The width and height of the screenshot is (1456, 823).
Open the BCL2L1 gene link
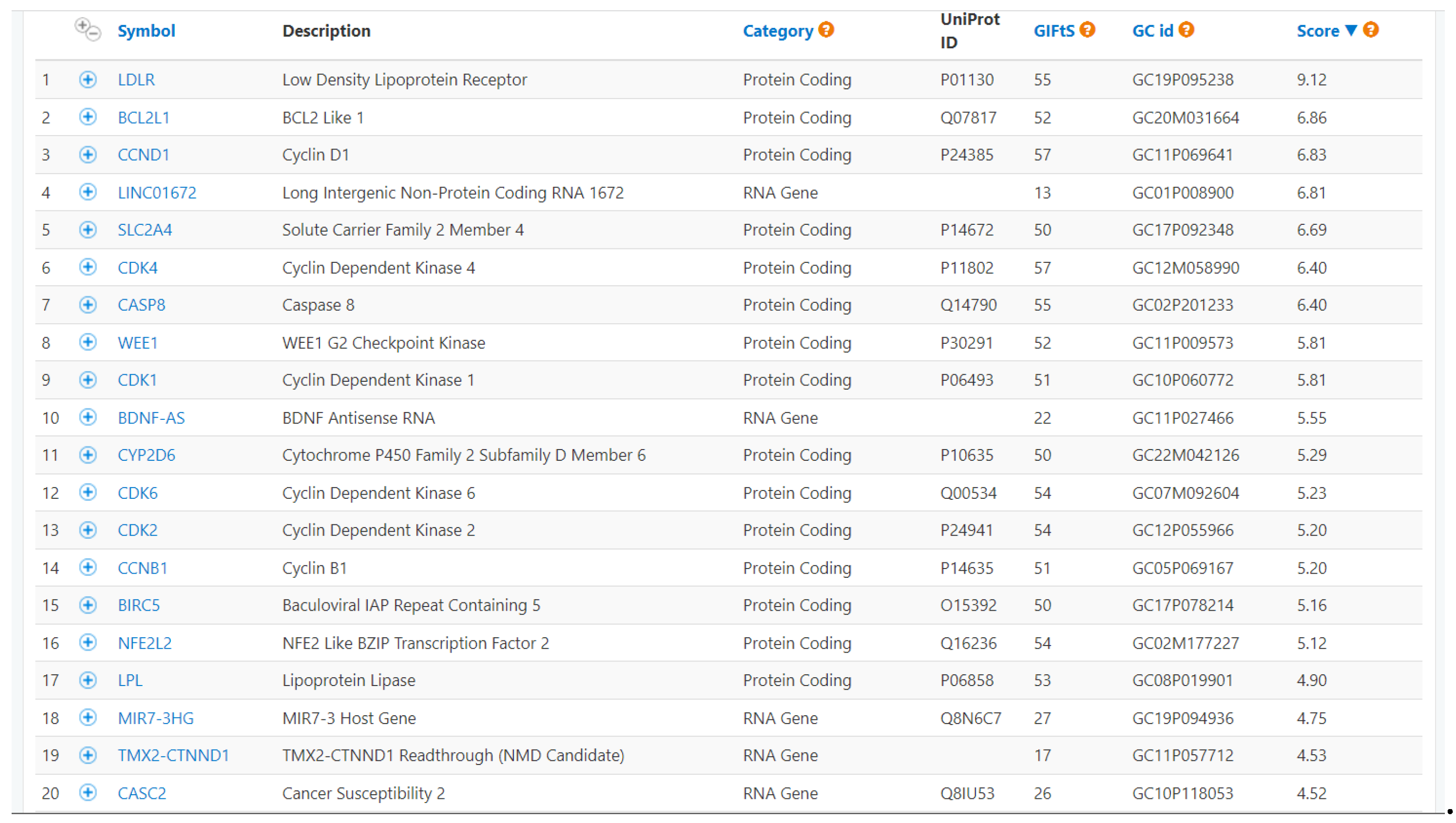143,118
